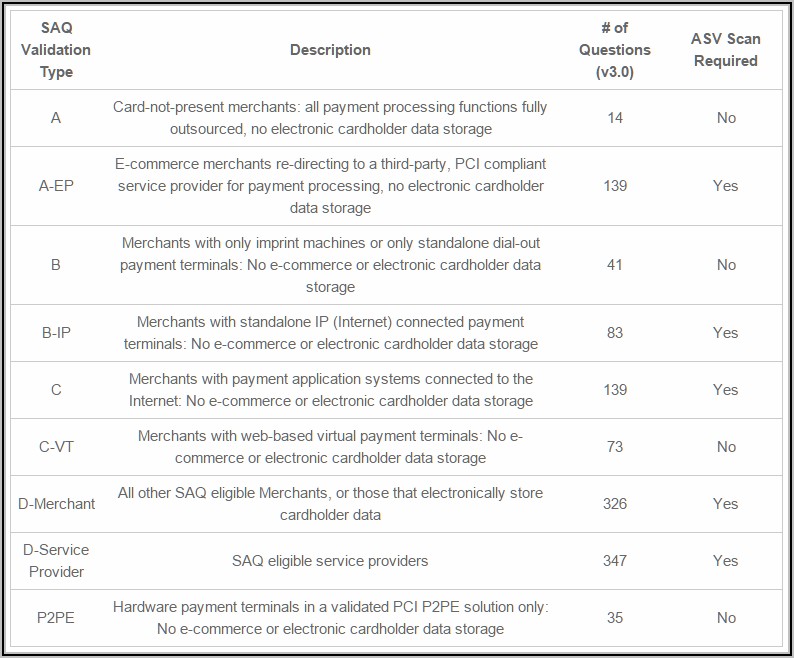Click the ASV scan "No" in the P2PE row
The image size is (794, 658).
tap(726, 618)
